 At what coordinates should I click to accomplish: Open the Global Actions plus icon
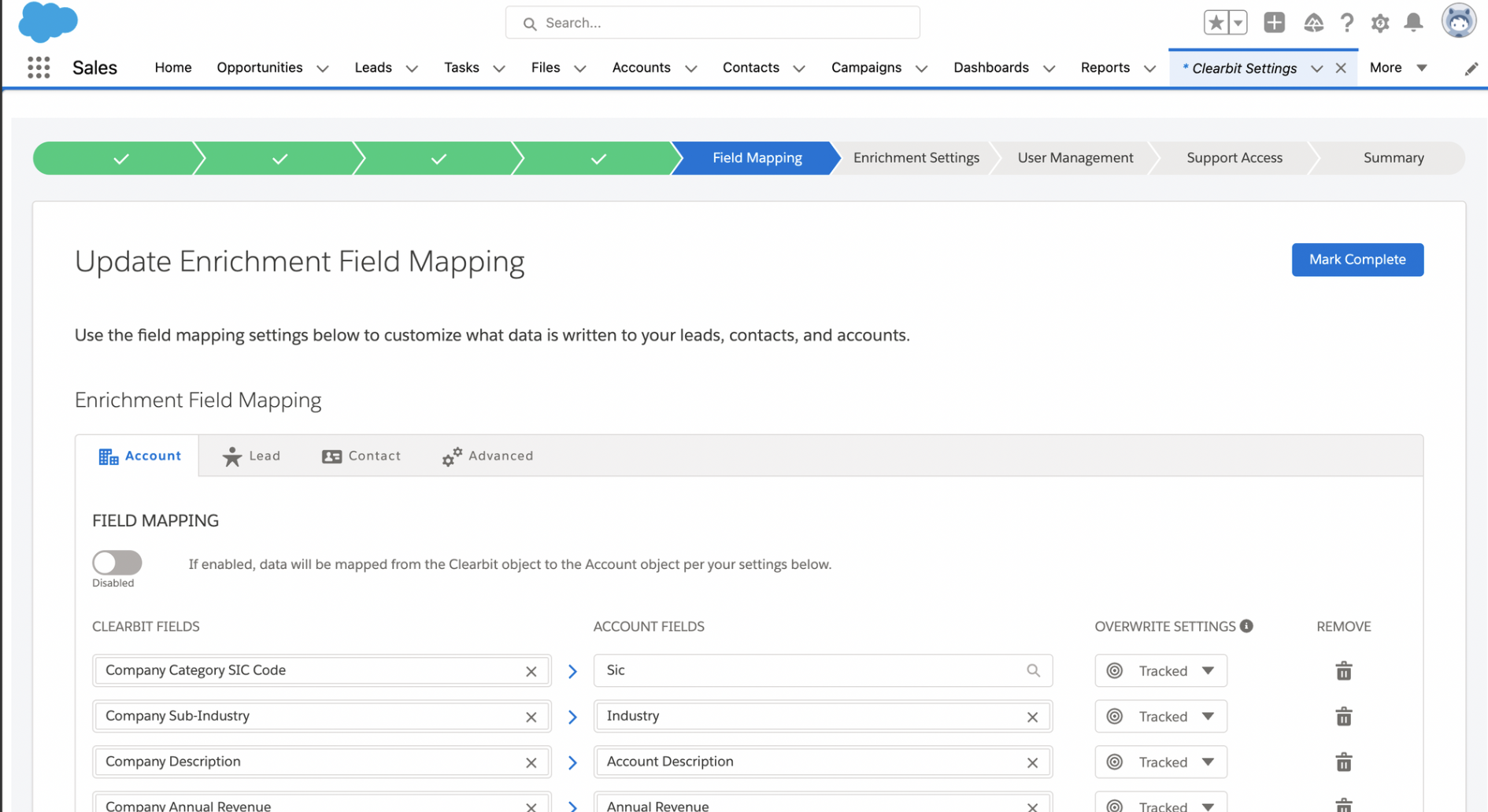click(x=1274, y=23)
